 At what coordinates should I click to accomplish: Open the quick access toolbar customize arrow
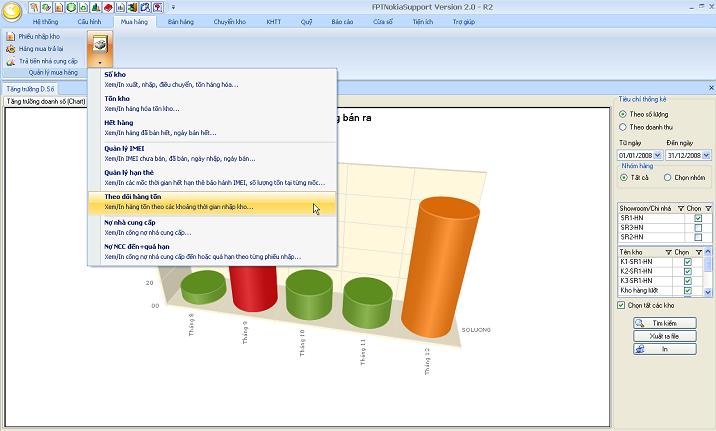(174, 7)
